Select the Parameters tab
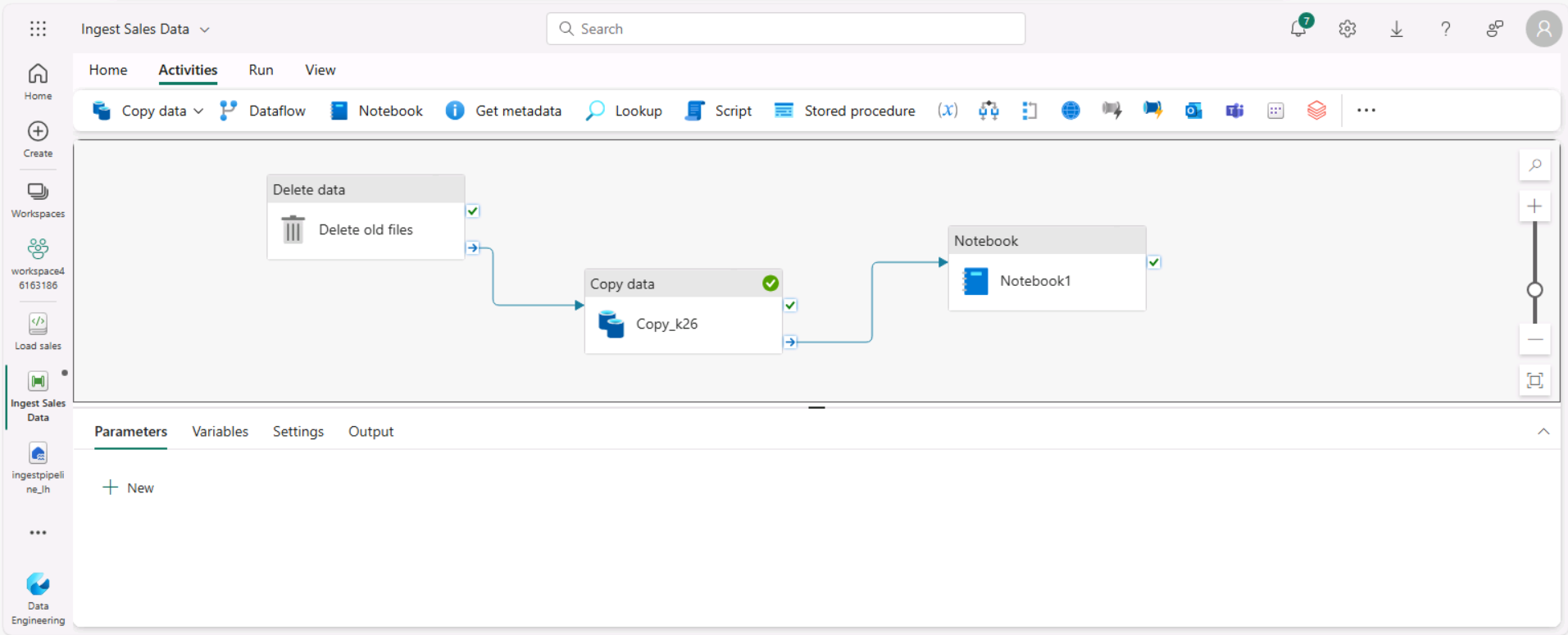This screenshot has width=1568, height=635. click(x=130, y=432)
